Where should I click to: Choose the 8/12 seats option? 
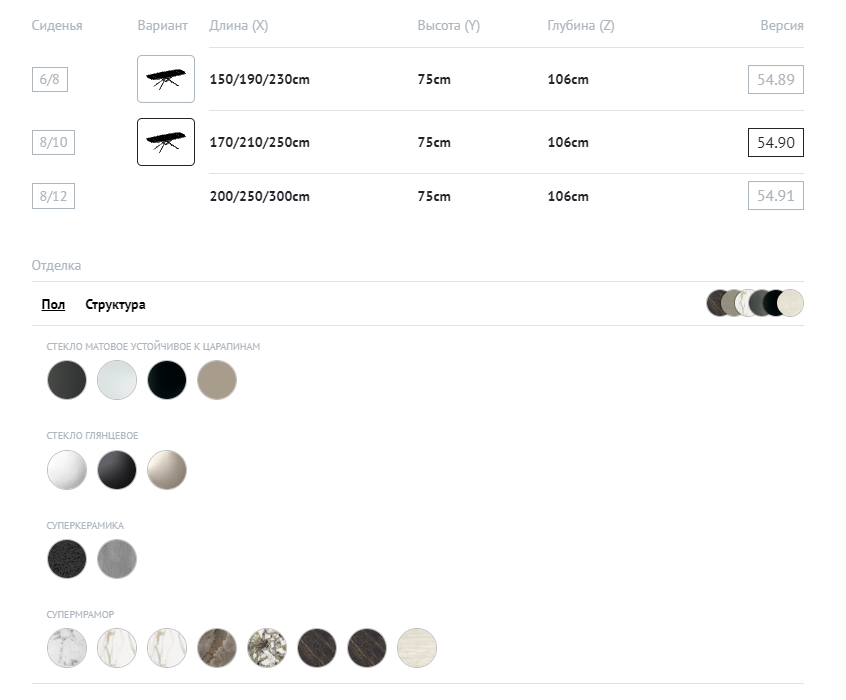[53, 196]
